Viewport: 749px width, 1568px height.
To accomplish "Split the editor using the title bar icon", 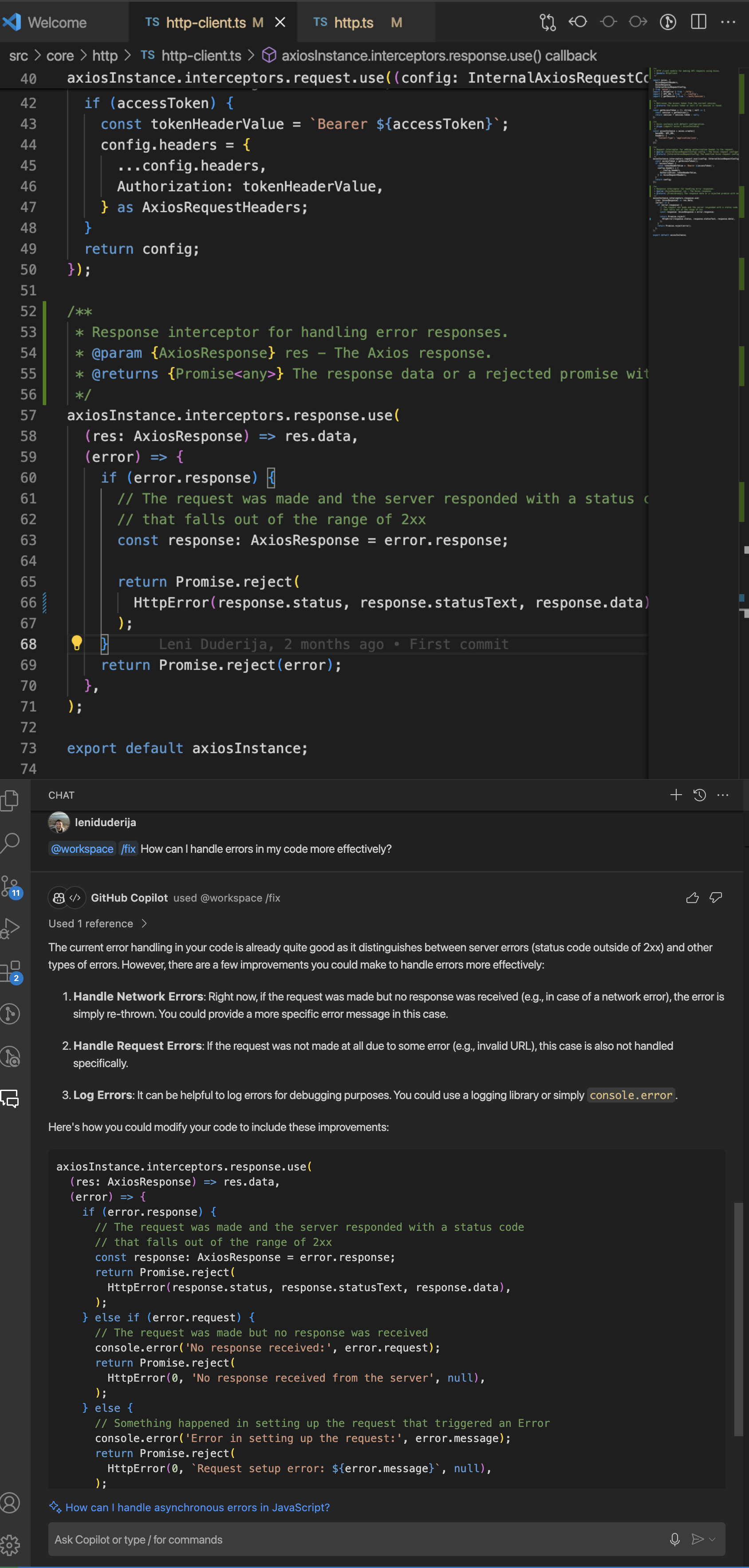I will [x=698, y=22].
